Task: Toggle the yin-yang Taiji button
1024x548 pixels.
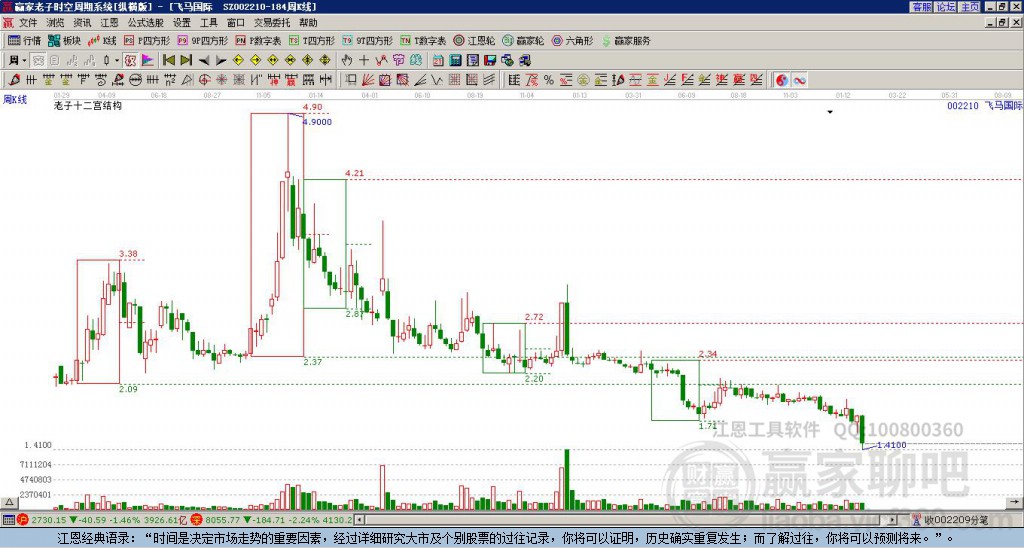Action: point(782,80)
